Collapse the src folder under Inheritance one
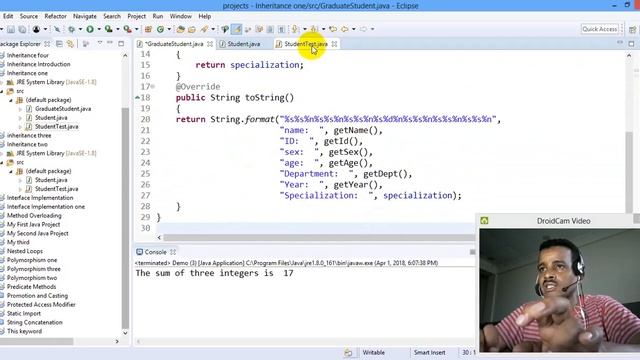 coord(2,91)
